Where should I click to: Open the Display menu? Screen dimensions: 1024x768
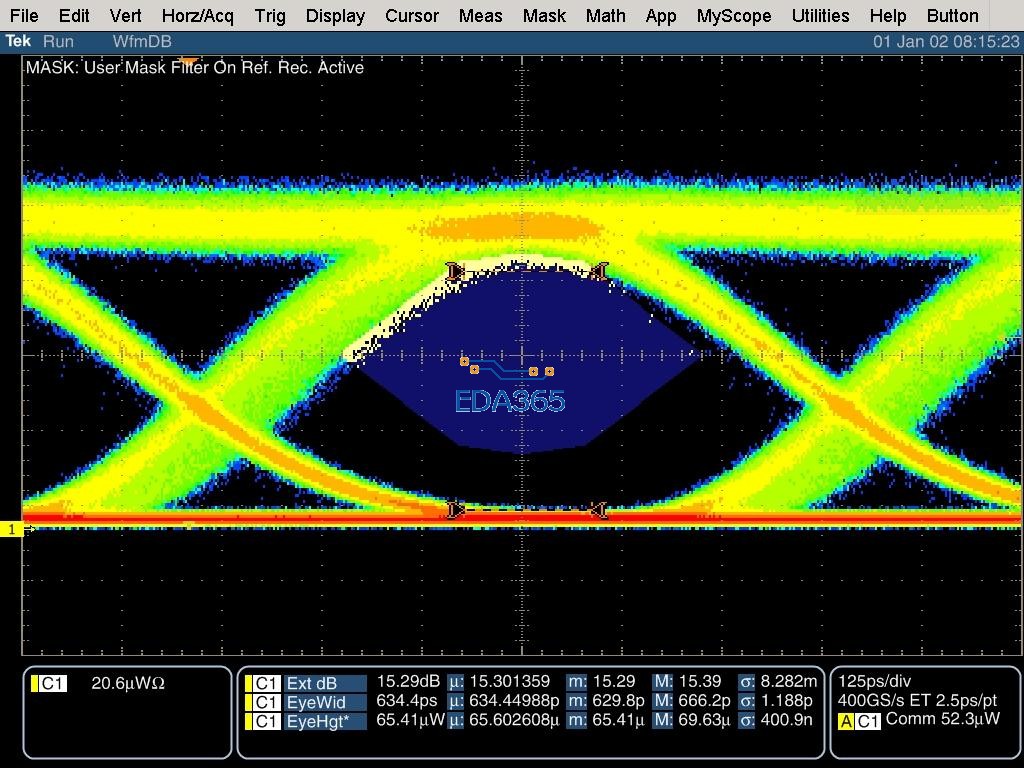click(x=335, y=16)
